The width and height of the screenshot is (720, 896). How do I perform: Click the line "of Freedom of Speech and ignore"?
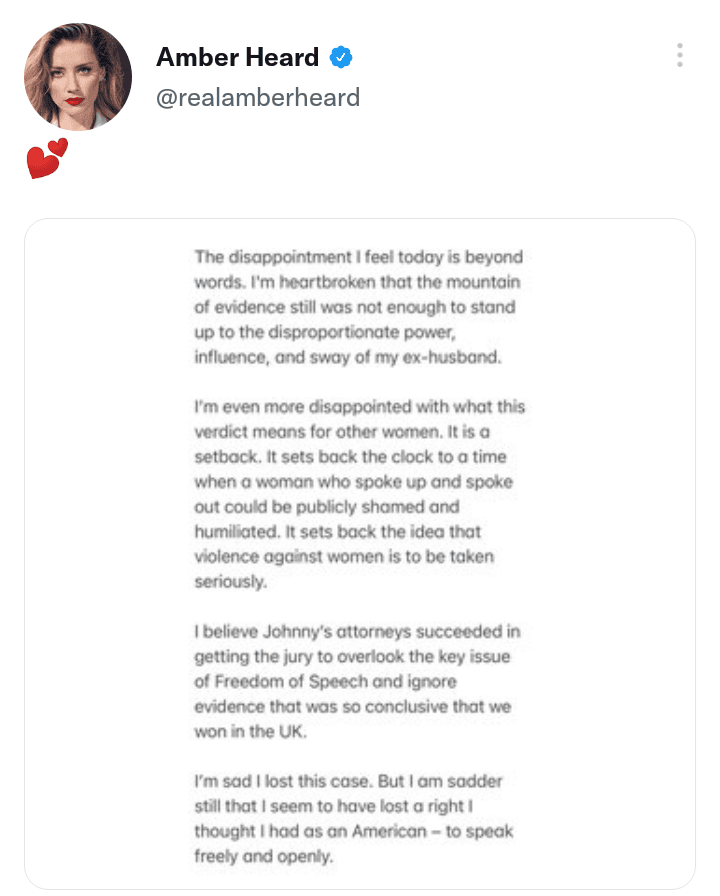pos(325,682)
